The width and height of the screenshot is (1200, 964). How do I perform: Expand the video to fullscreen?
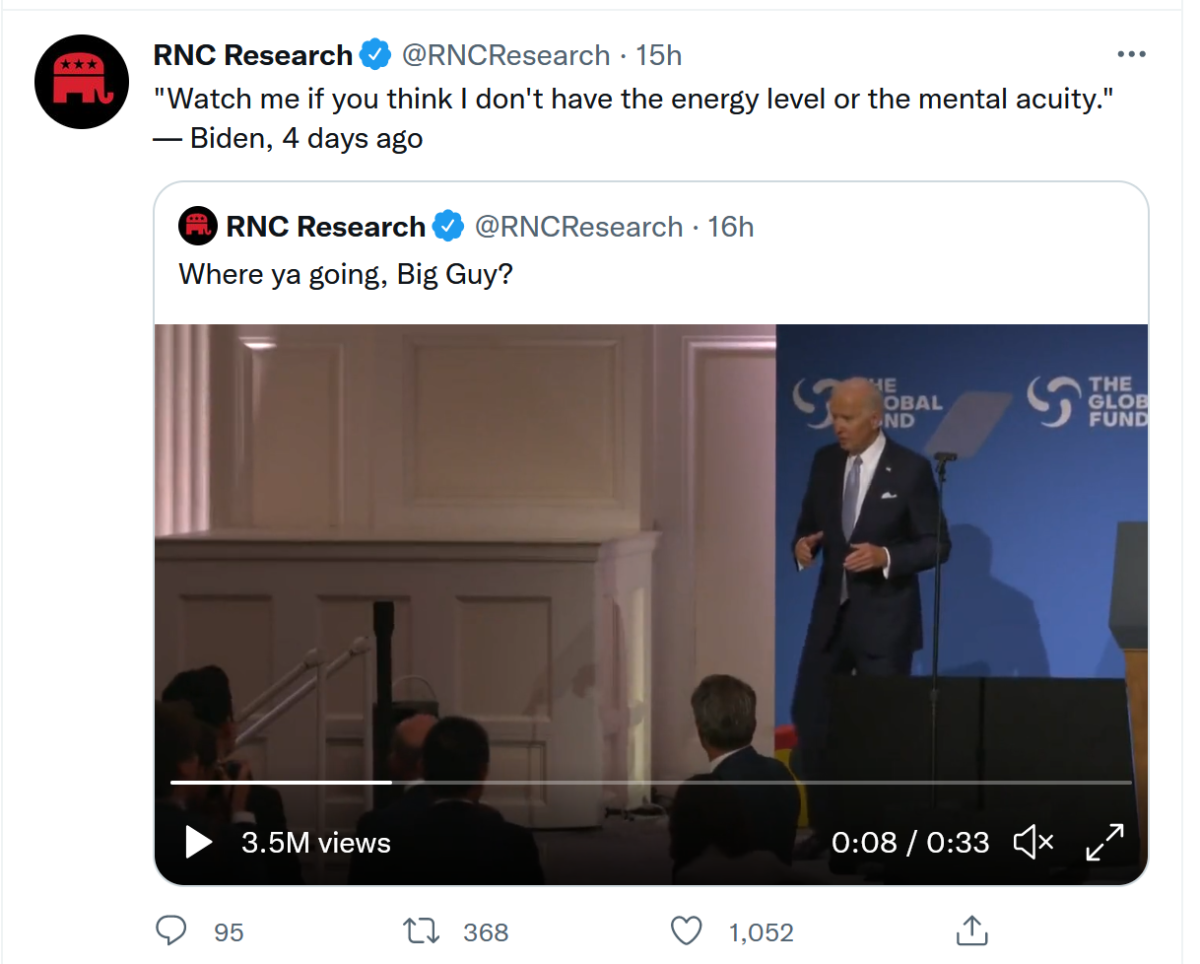pos(1105,842)
